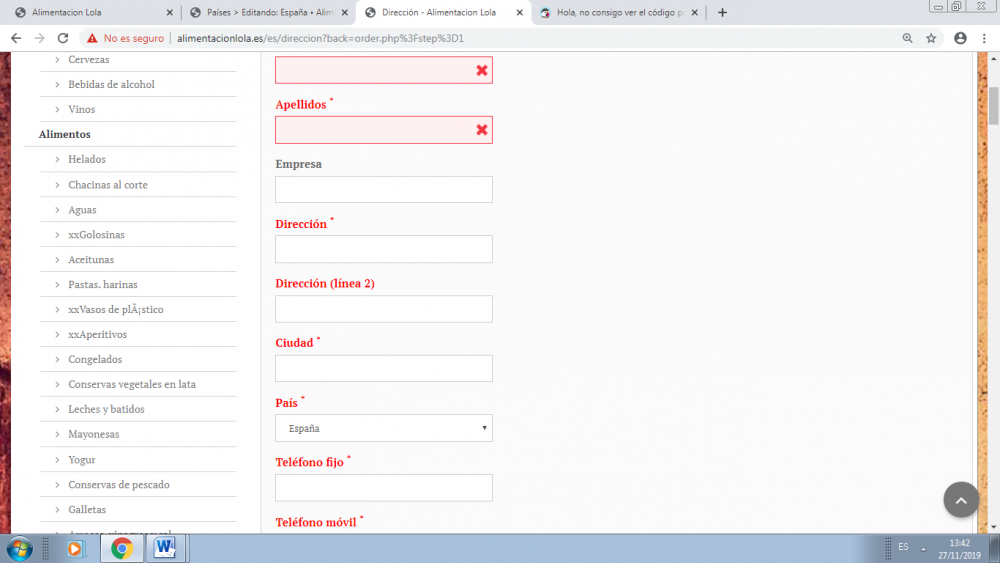Open the Congelados category
Image resolution: width=1000 pixels, height=563 pixels.
(95, 359)
